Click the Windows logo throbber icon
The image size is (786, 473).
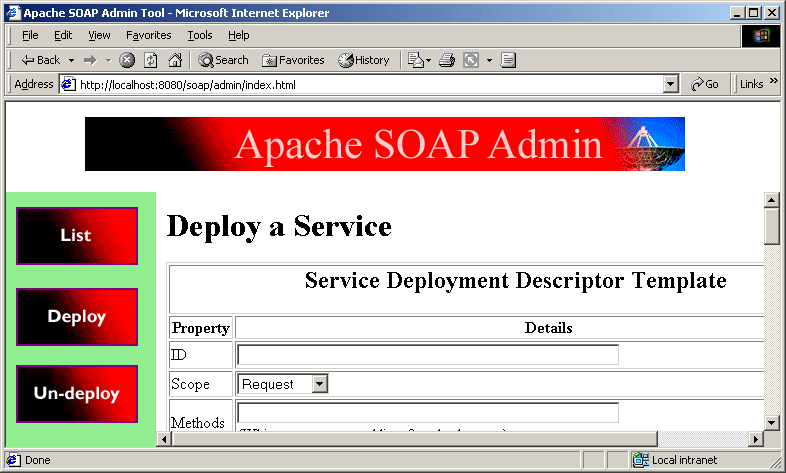click(760, 36)
